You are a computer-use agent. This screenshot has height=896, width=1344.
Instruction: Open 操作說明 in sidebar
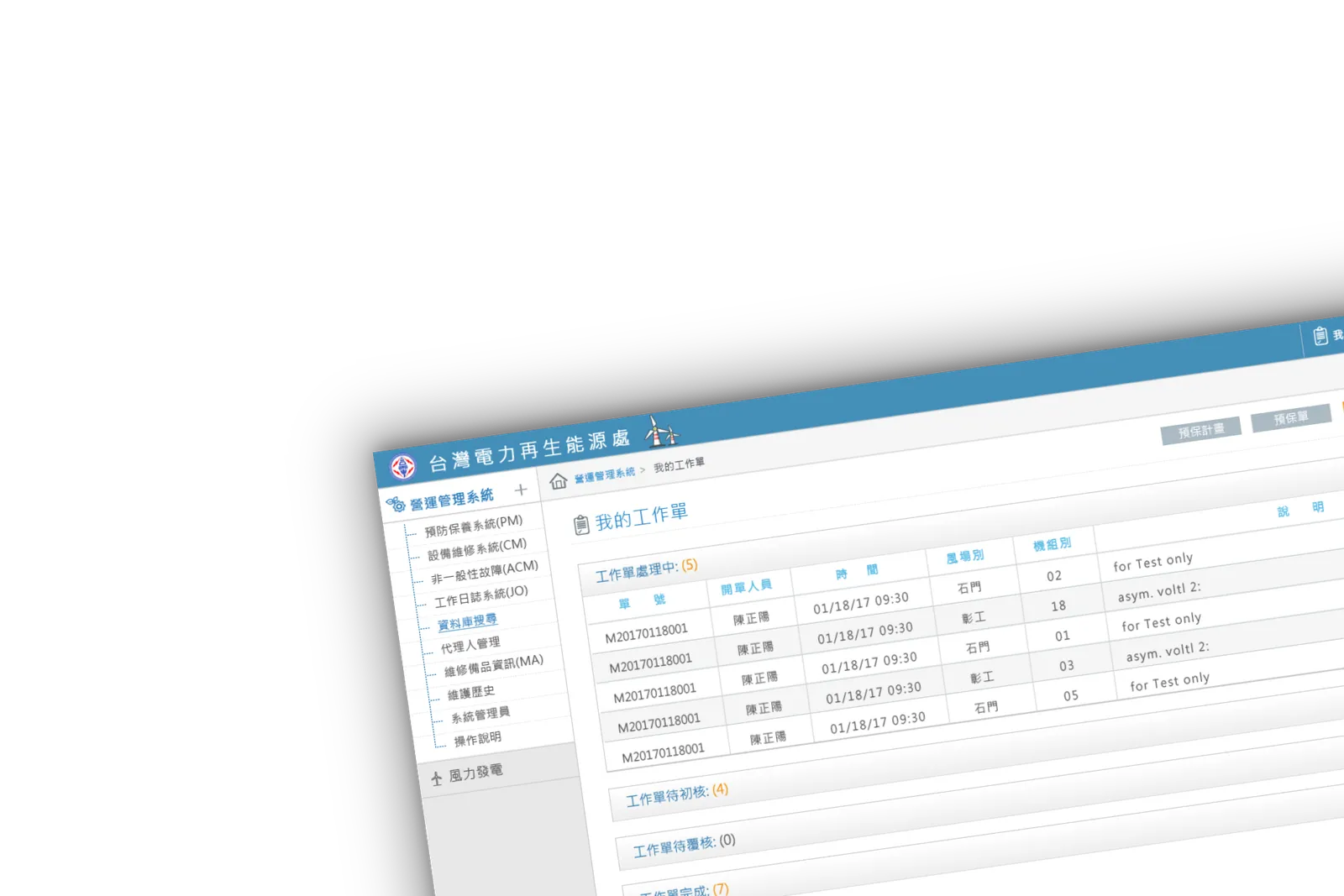(477, 739)
